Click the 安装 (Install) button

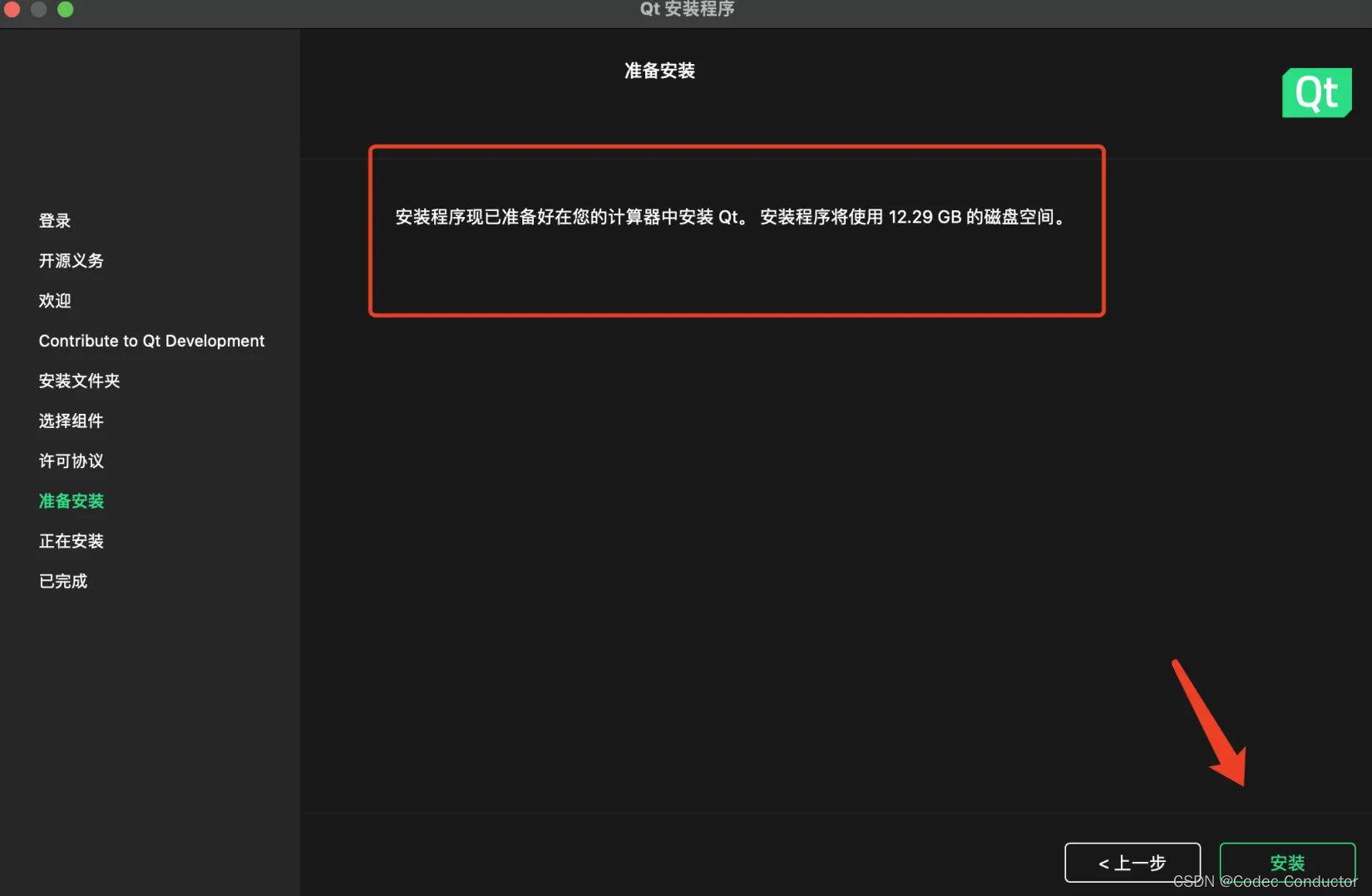pos(1286,862)
